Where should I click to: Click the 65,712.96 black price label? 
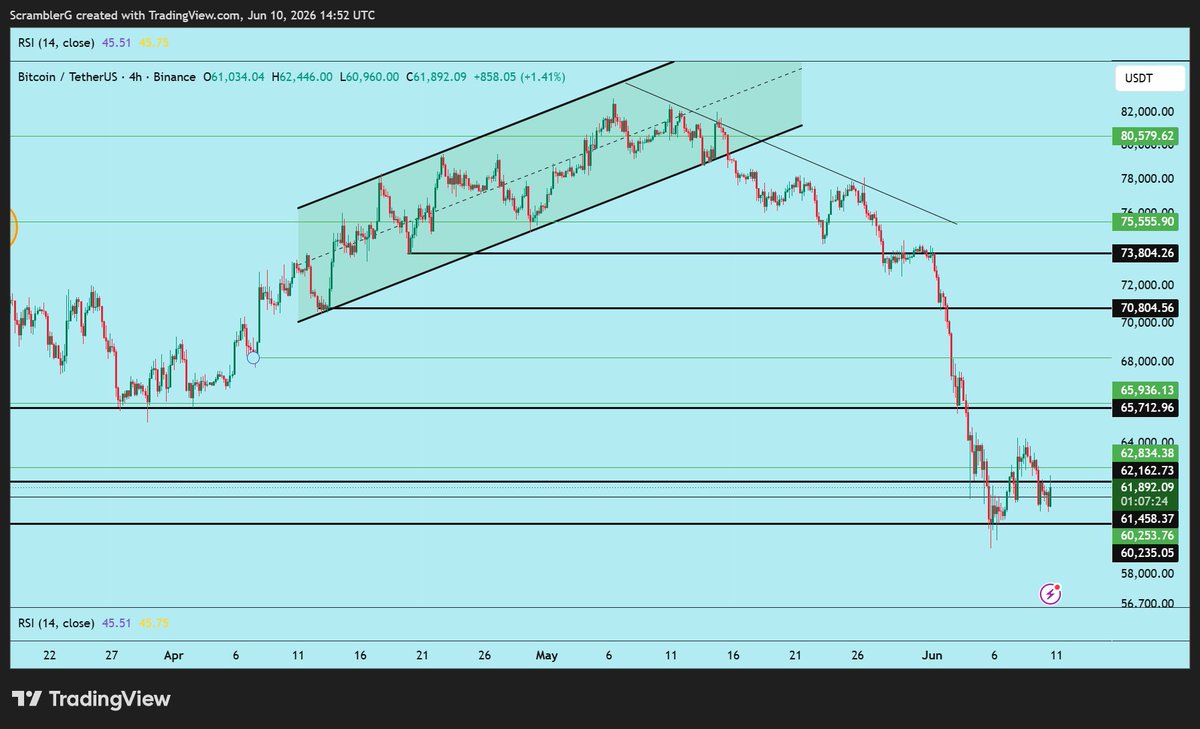click(x=1147, y=408)
